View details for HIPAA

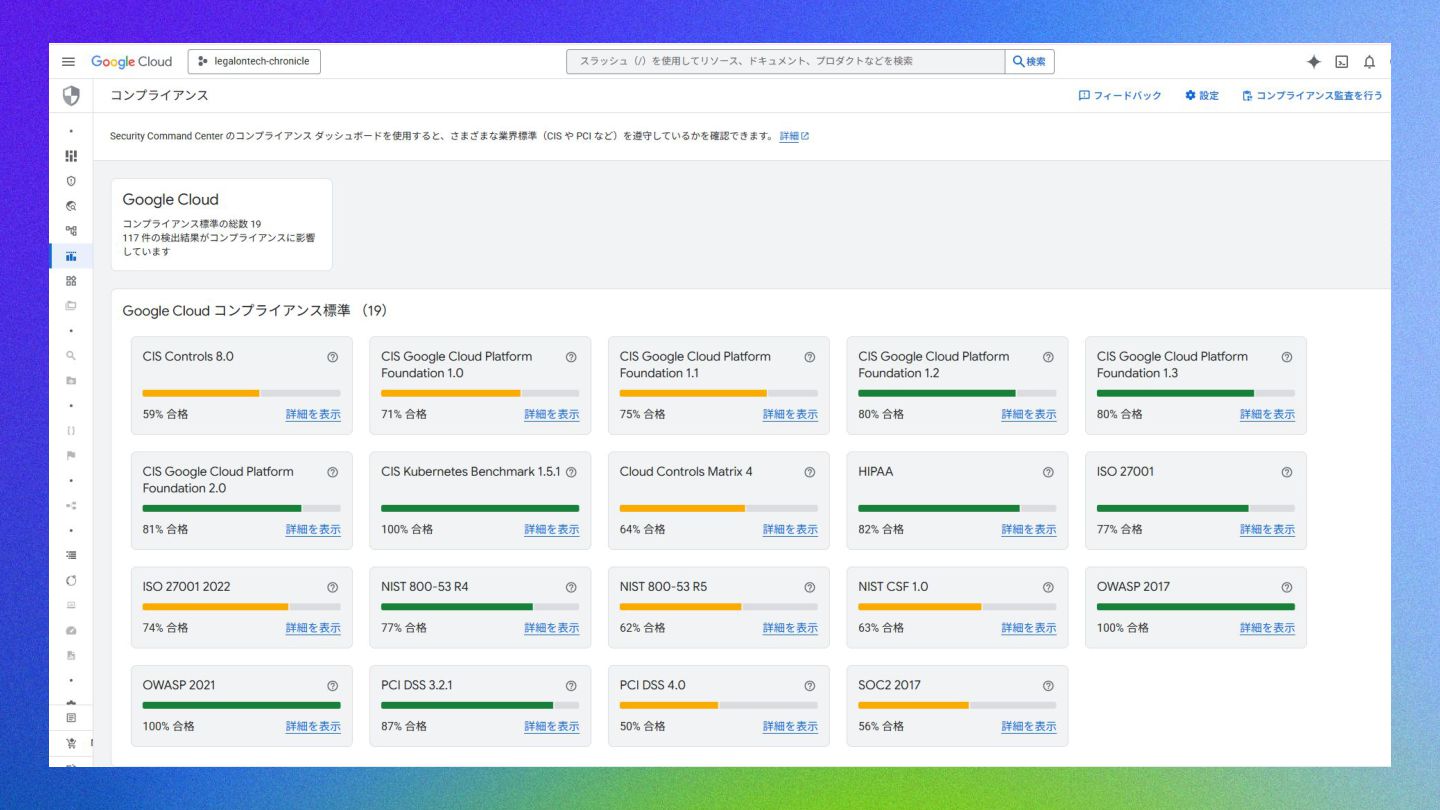[x=1029, y=529]
